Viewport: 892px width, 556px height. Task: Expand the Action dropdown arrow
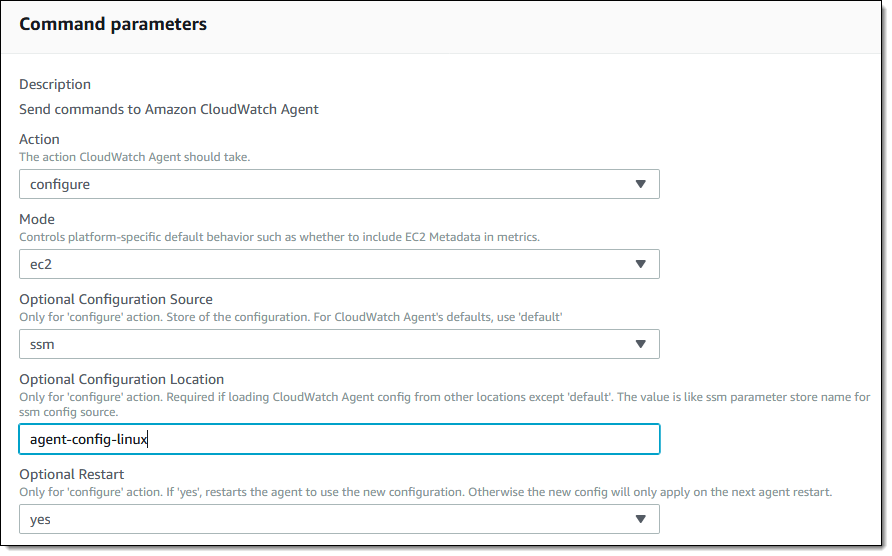(640, 184)
